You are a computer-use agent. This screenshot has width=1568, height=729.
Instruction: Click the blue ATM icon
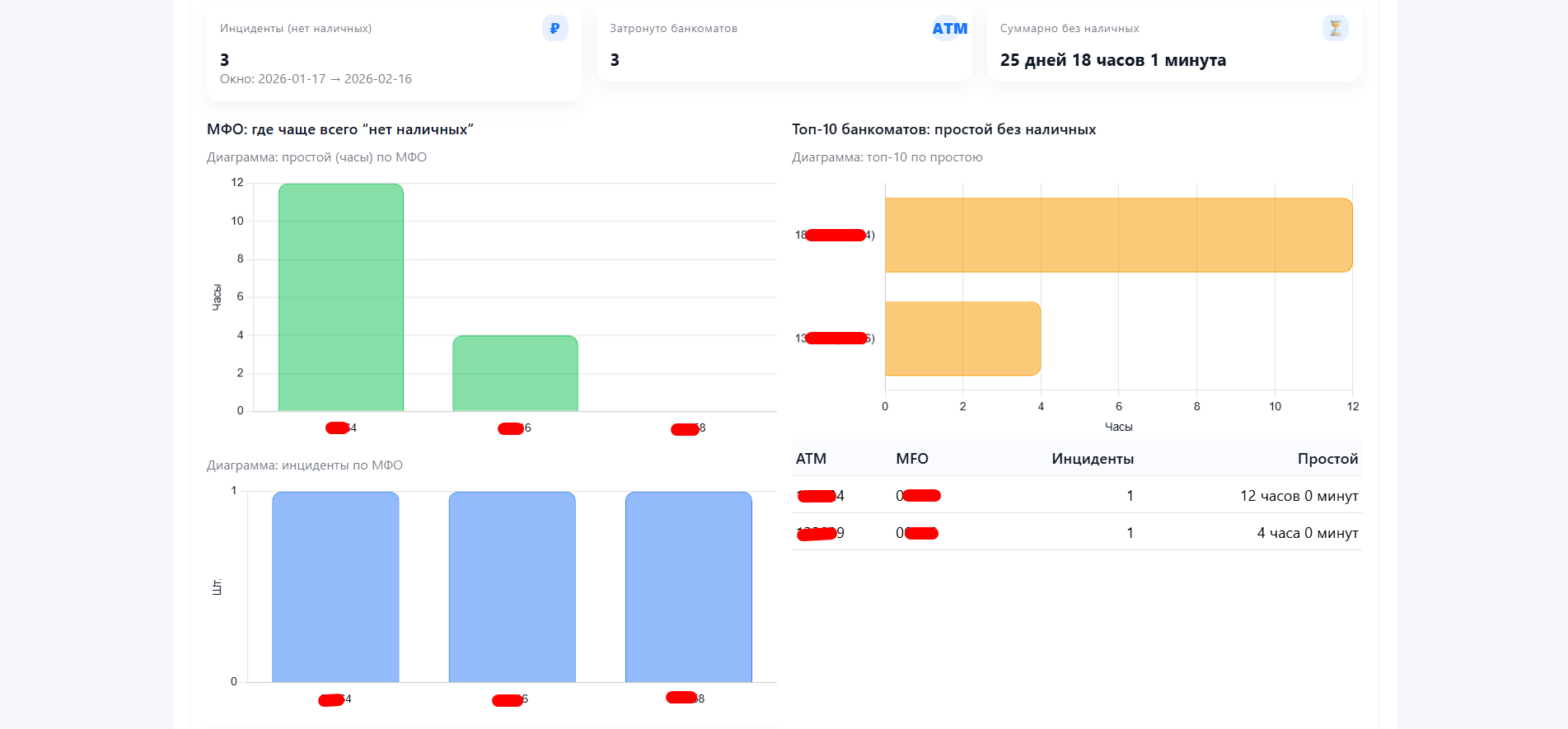click(949, 29)
